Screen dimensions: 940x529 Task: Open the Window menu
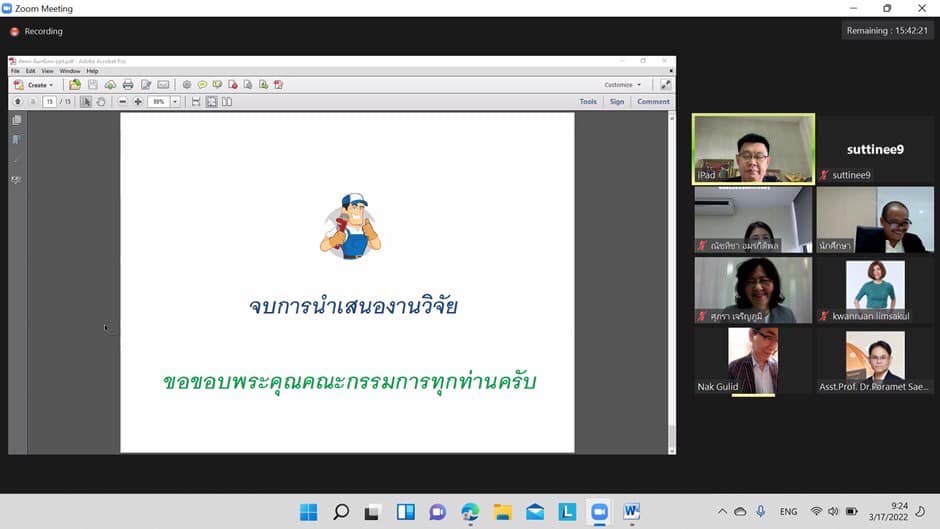69,71
